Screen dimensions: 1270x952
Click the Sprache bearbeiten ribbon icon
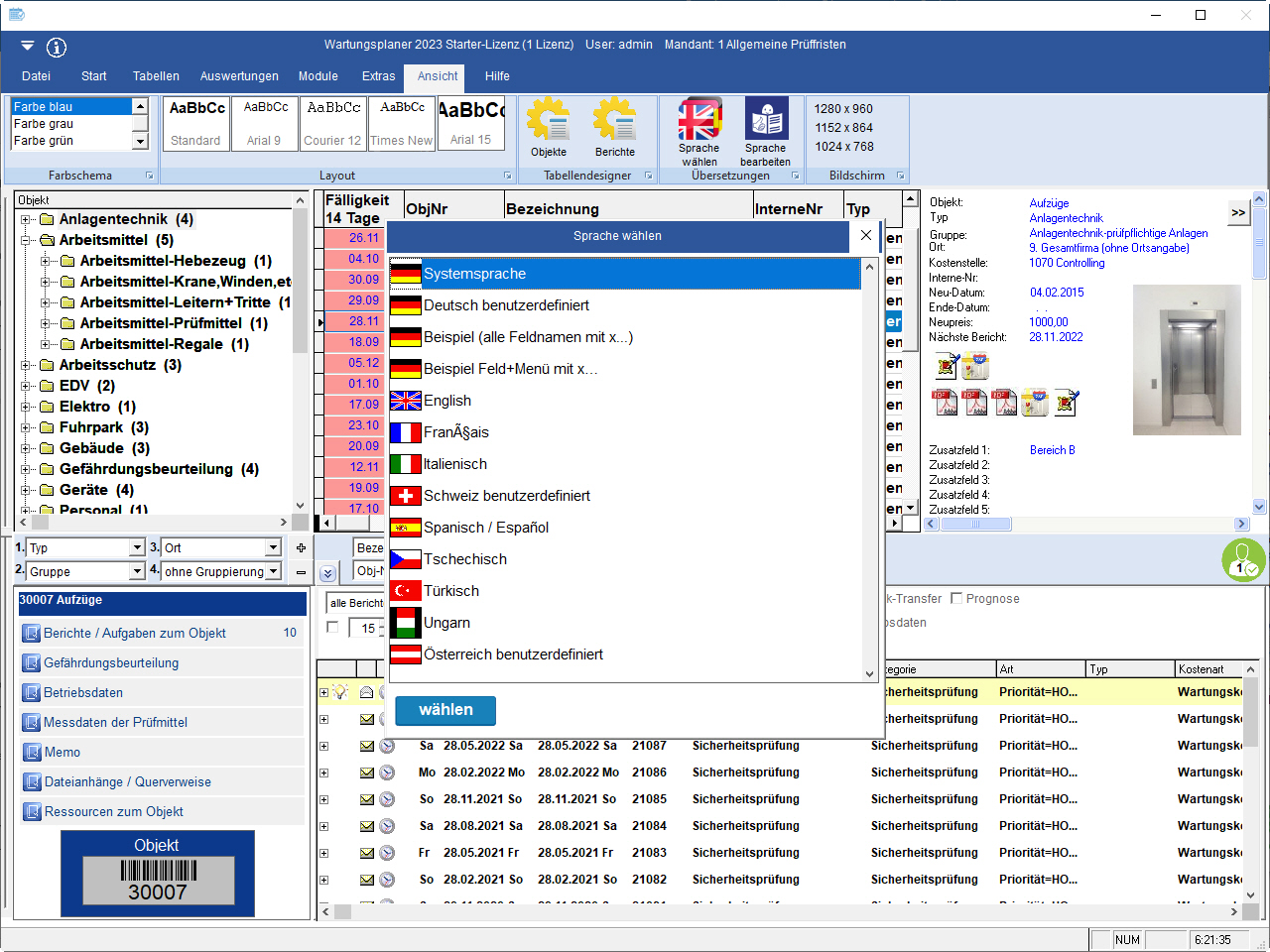(766, 119)
